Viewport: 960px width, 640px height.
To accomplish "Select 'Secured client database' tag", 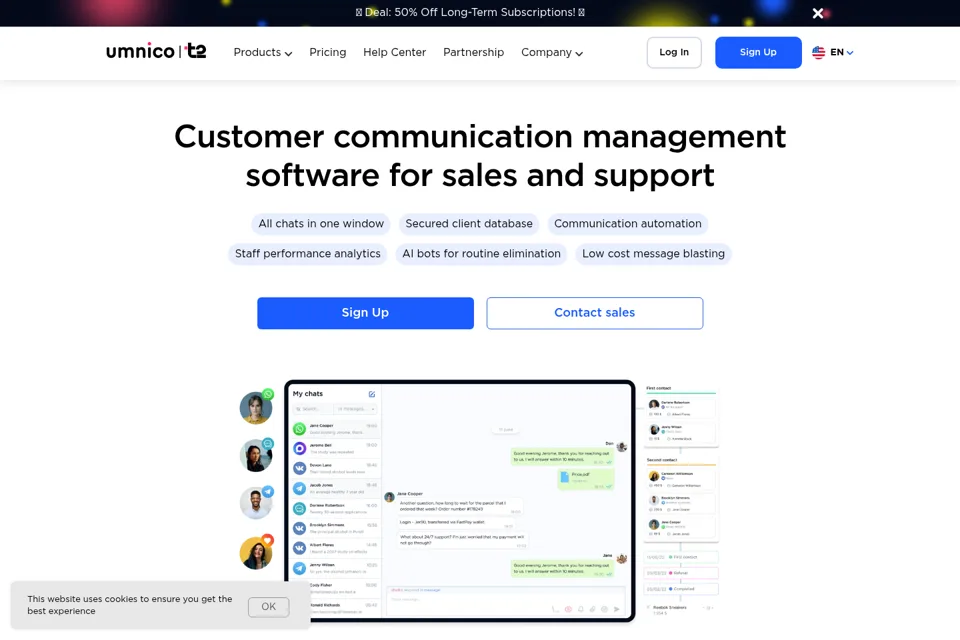I will click(x=469, y=224).
